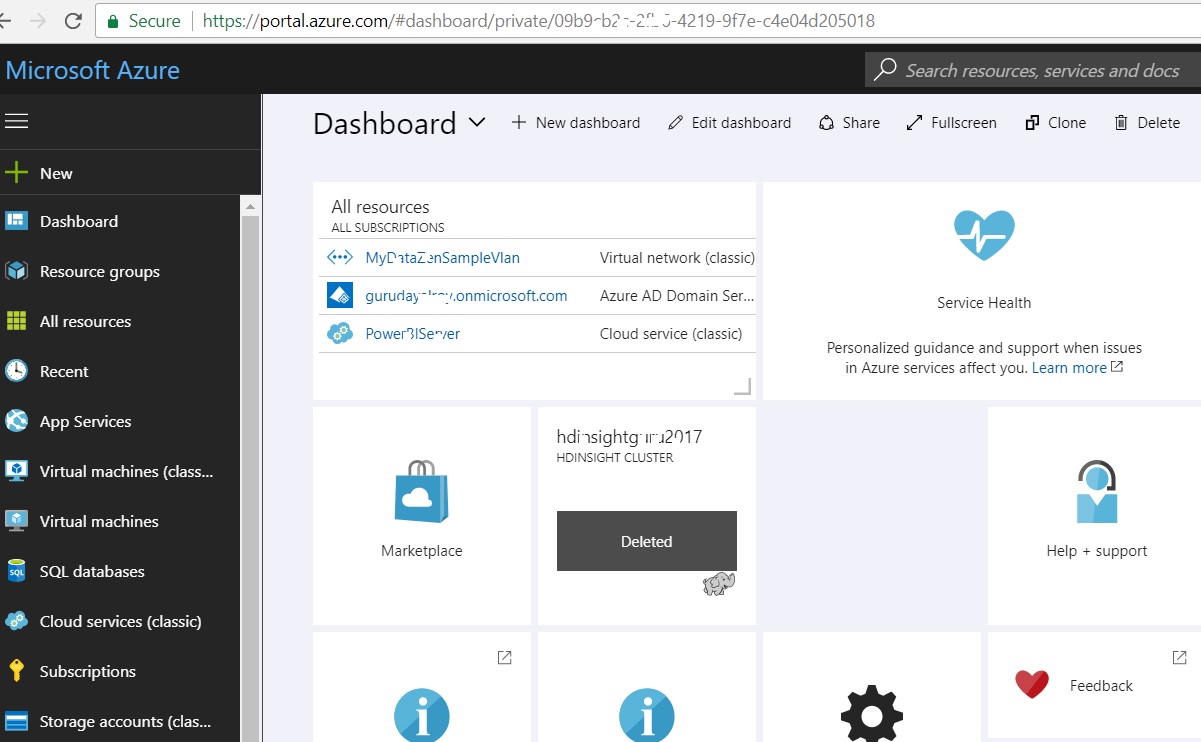The height and width of the screenshot is (742, 1201).
Task: Open the Dashboard selector chevron
Action: (477, 123)
